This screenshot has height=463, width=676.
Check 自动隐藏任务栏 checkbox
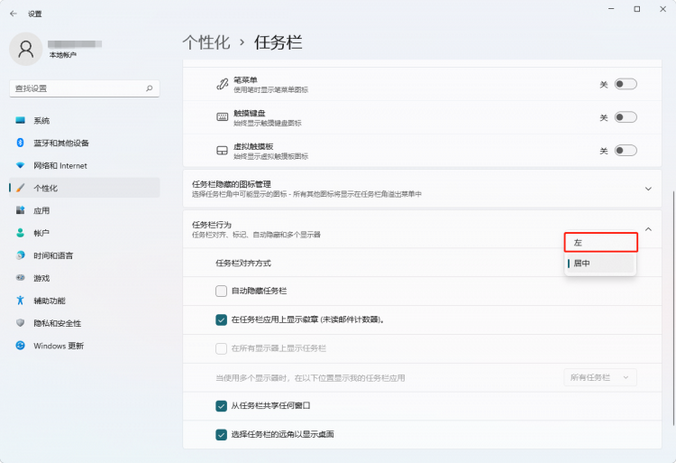click(x=221, y=291)
